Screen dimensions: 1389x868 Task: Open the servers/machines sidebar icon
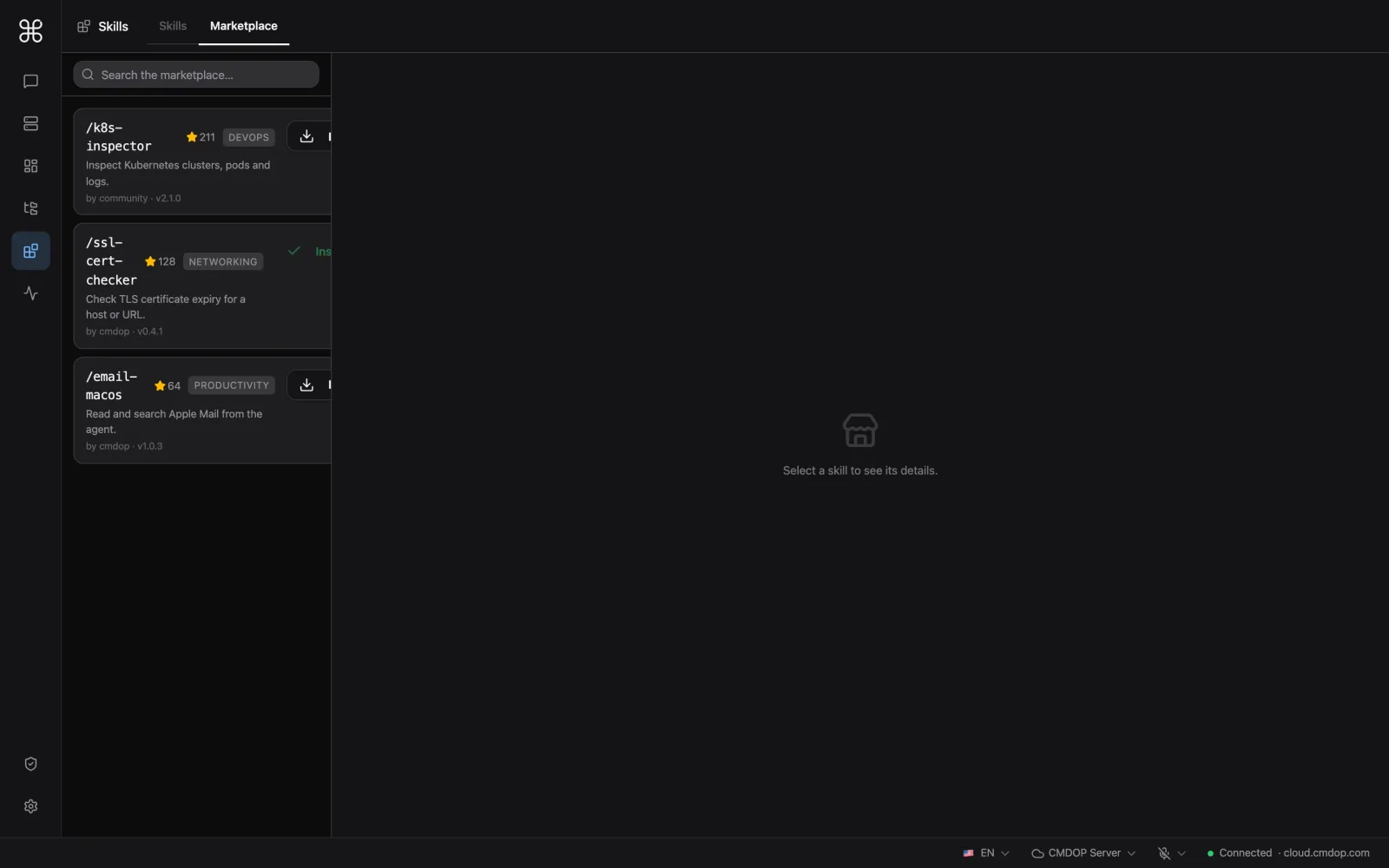[30, 123]
